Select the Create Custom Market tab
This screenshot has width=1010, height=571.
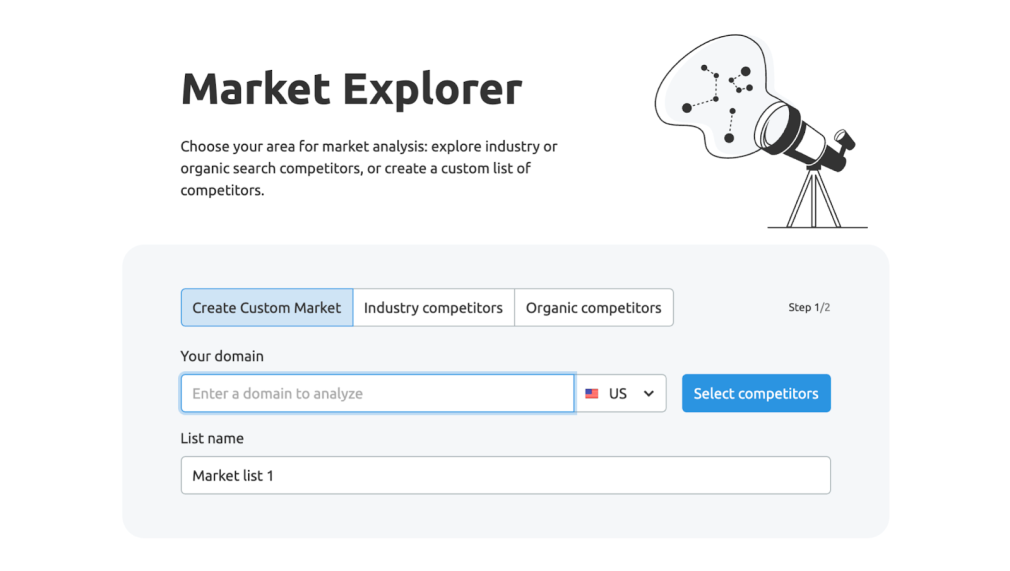[x=267, y=307]
